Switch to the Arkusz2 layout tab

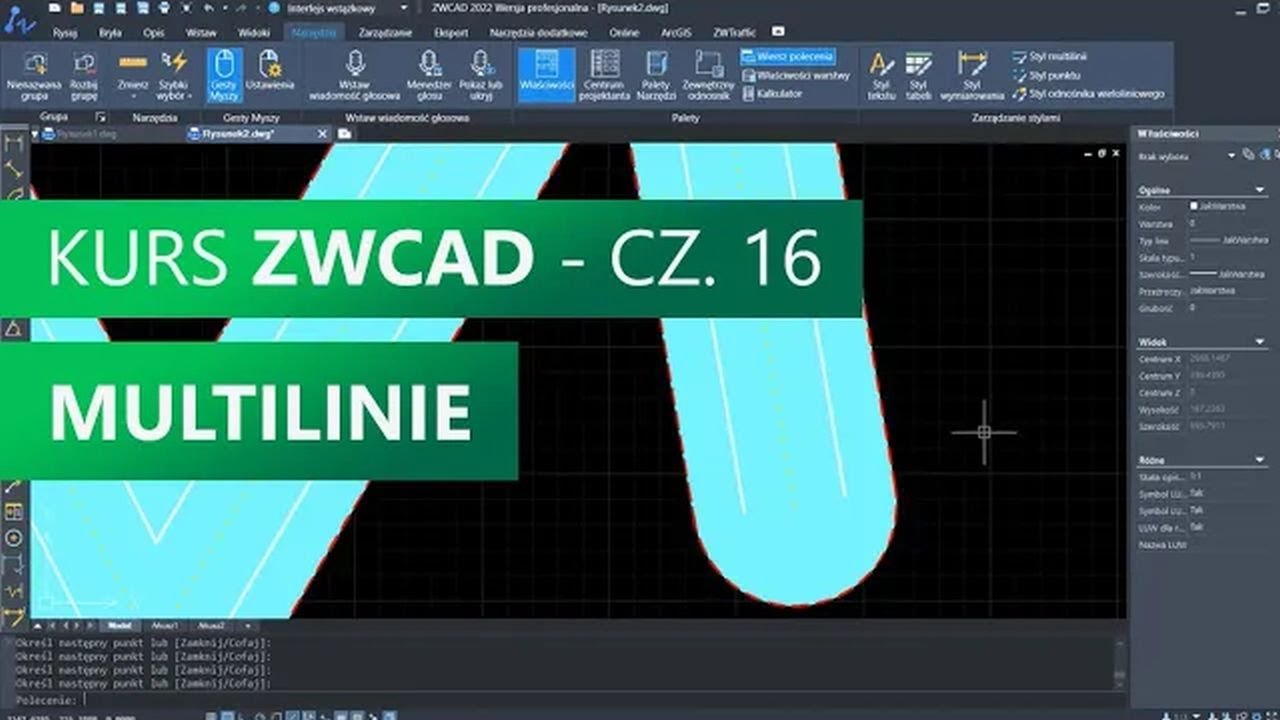point(210,626)
